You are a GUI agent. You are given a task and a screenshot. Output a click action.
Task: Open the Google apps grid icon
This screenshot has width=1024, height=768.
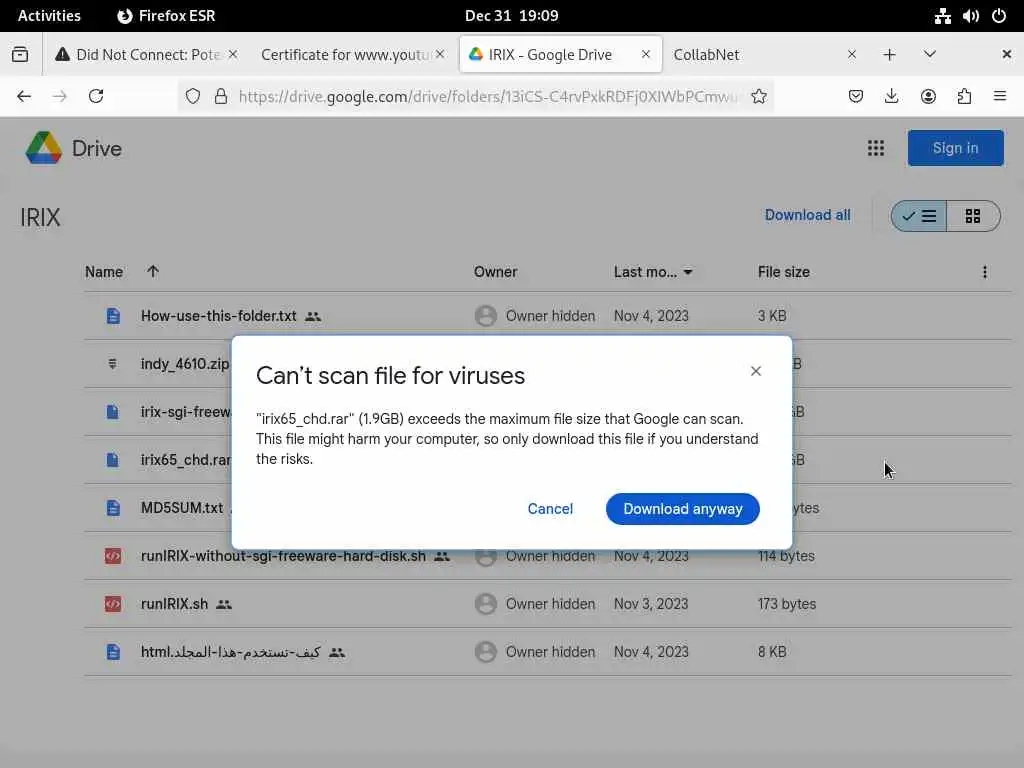876,148
